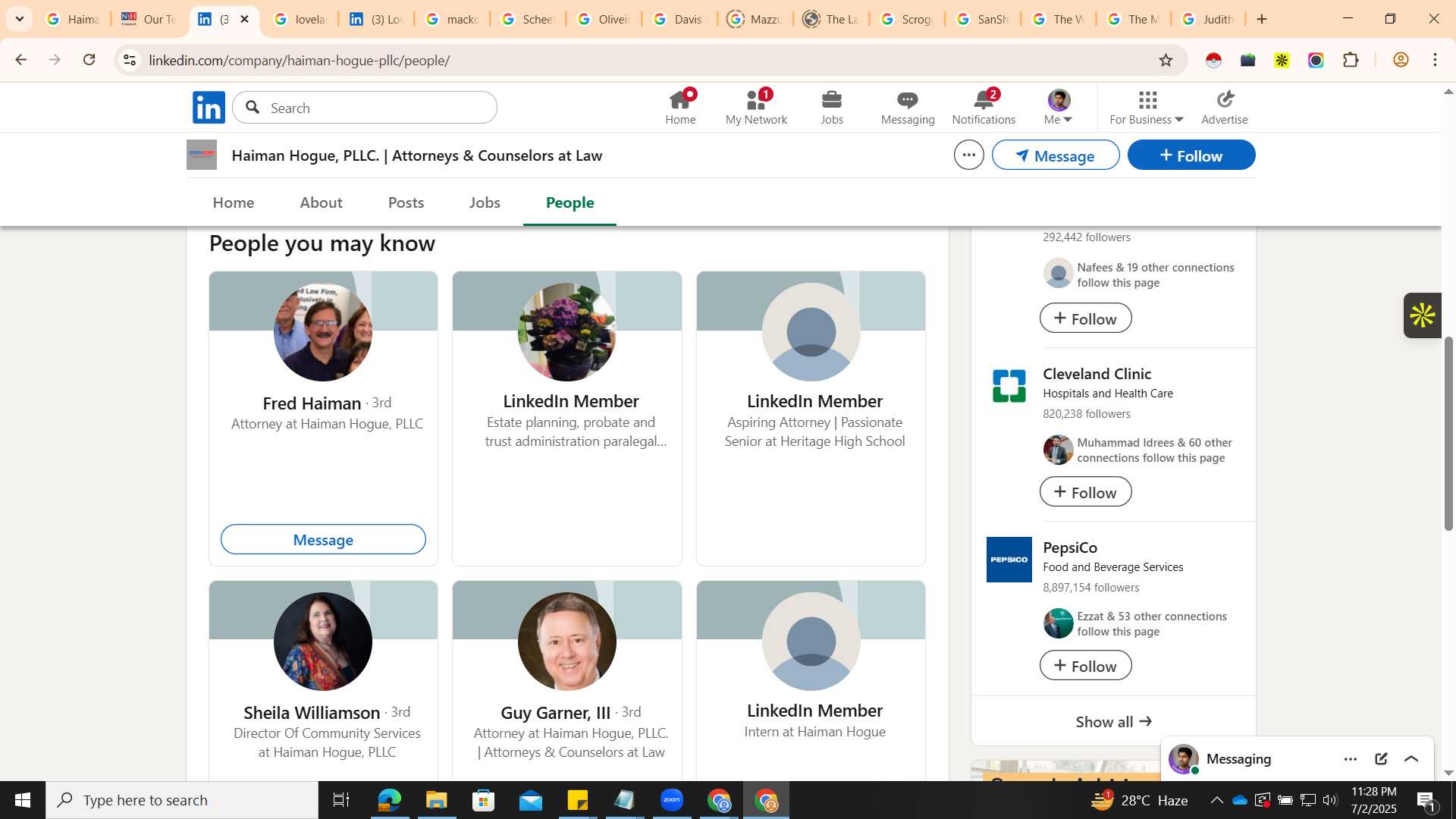
Task: Reload the page
Action: point(89,60)
